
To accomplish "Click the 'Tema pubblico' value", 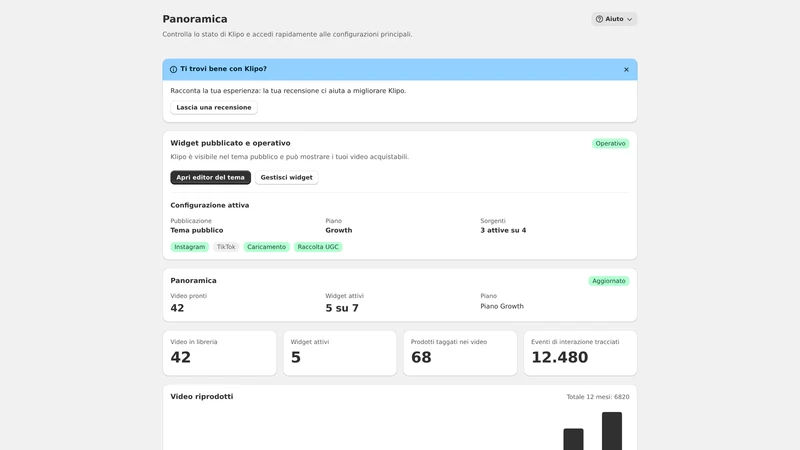I will point(196,231).
